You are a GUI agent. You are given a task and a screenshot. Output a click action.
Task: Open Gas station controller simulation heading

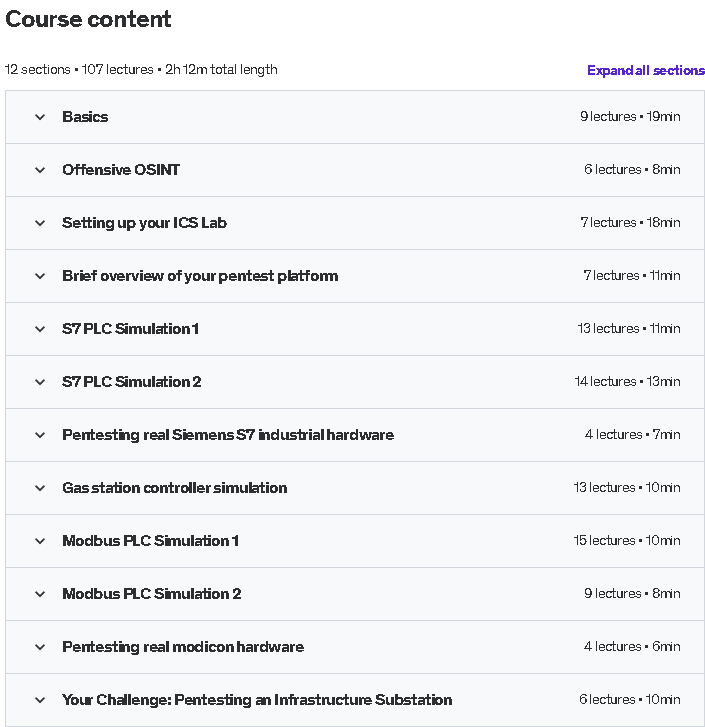click(174, 488)
